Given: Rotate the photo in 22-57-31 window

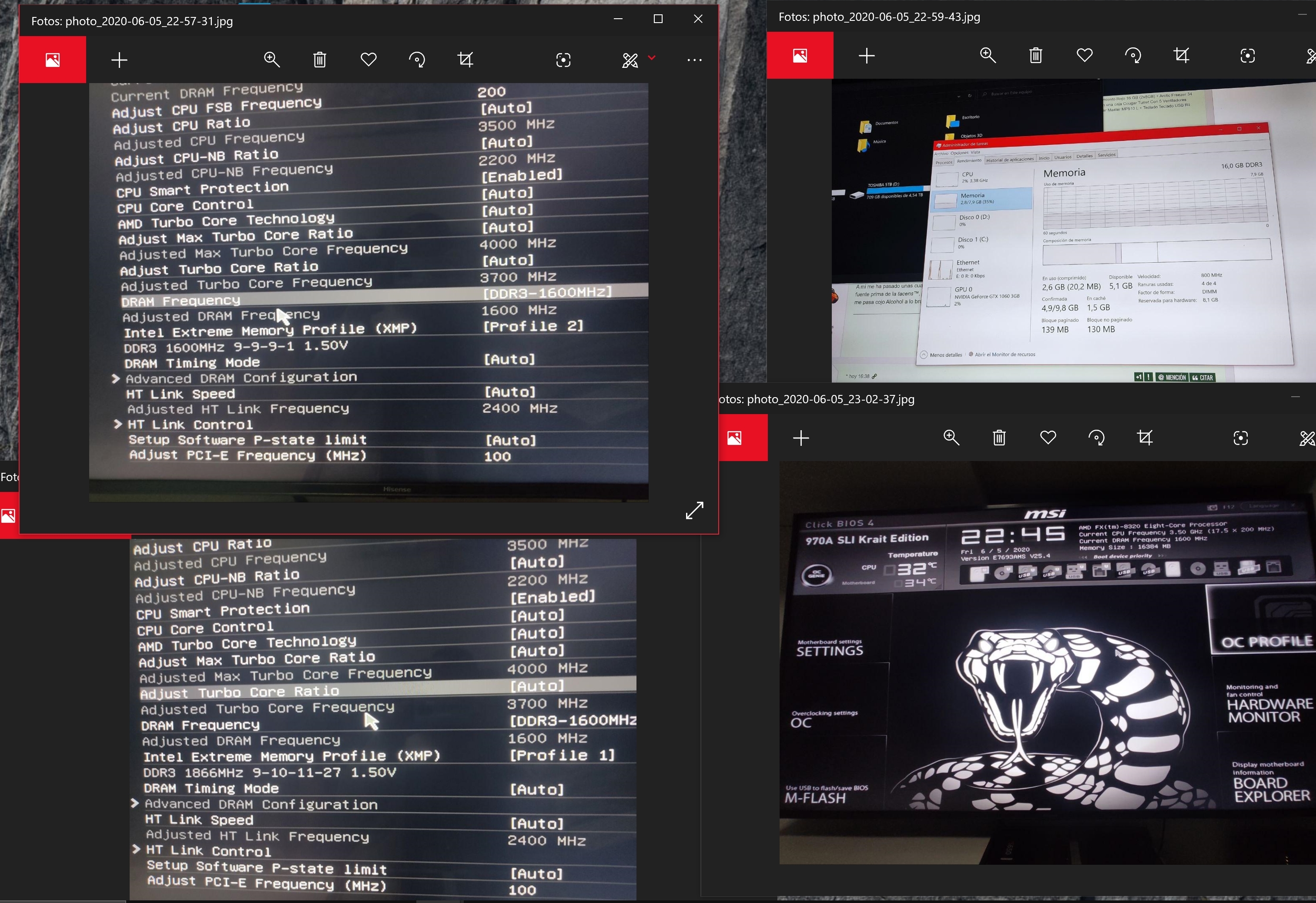Looking at the screenshot, I should tap(417, 60).
